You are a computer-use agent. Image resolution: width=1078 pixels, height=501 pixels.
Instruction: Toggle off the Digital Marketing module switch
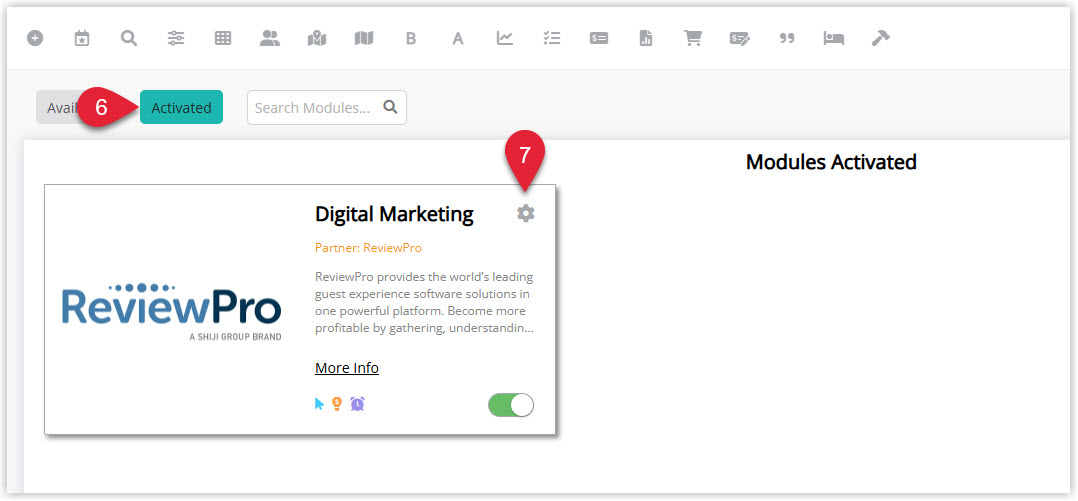click(x=511, y=405)
